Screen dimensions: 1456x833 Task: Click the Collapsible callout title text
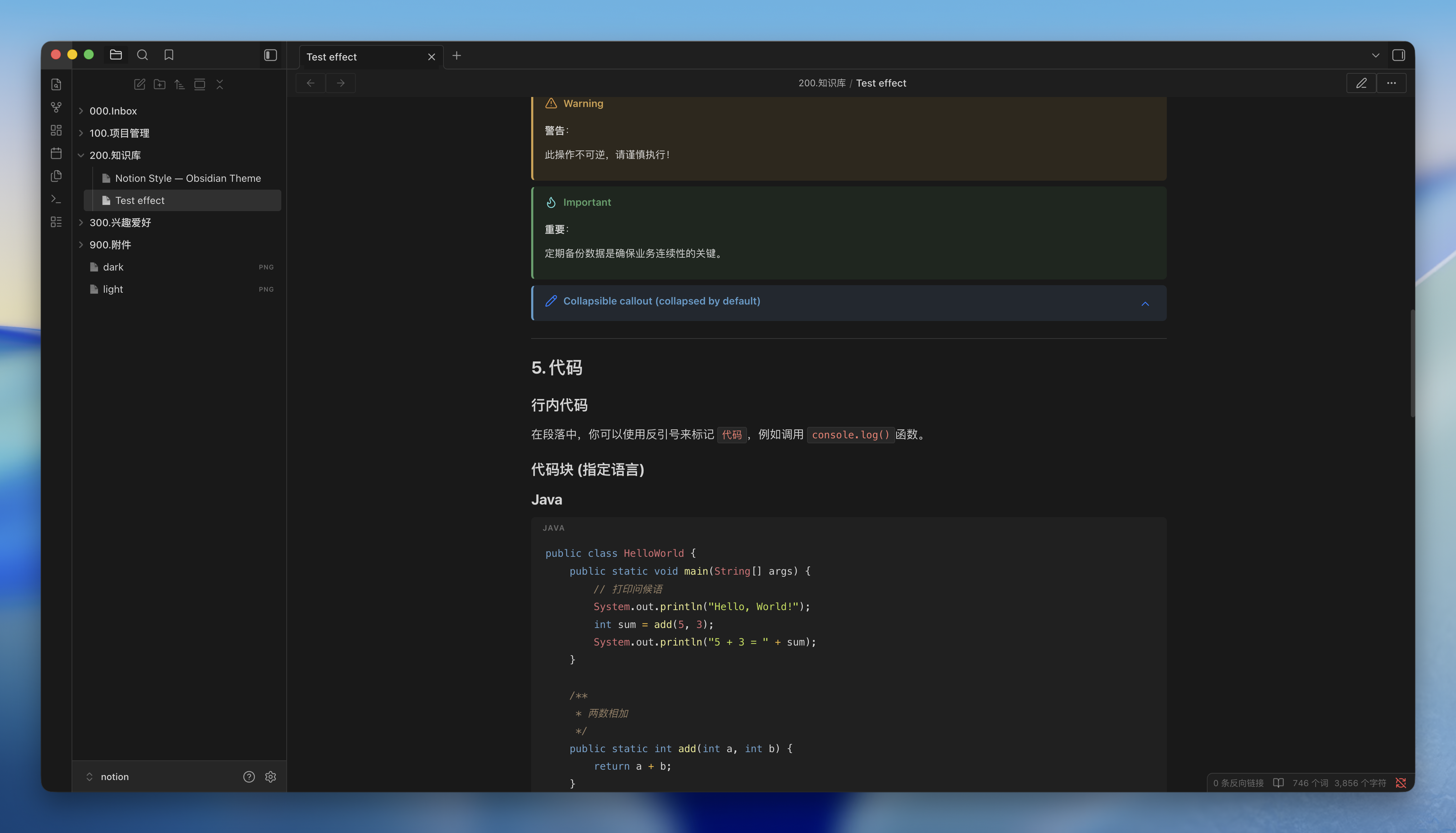(662, 301)
